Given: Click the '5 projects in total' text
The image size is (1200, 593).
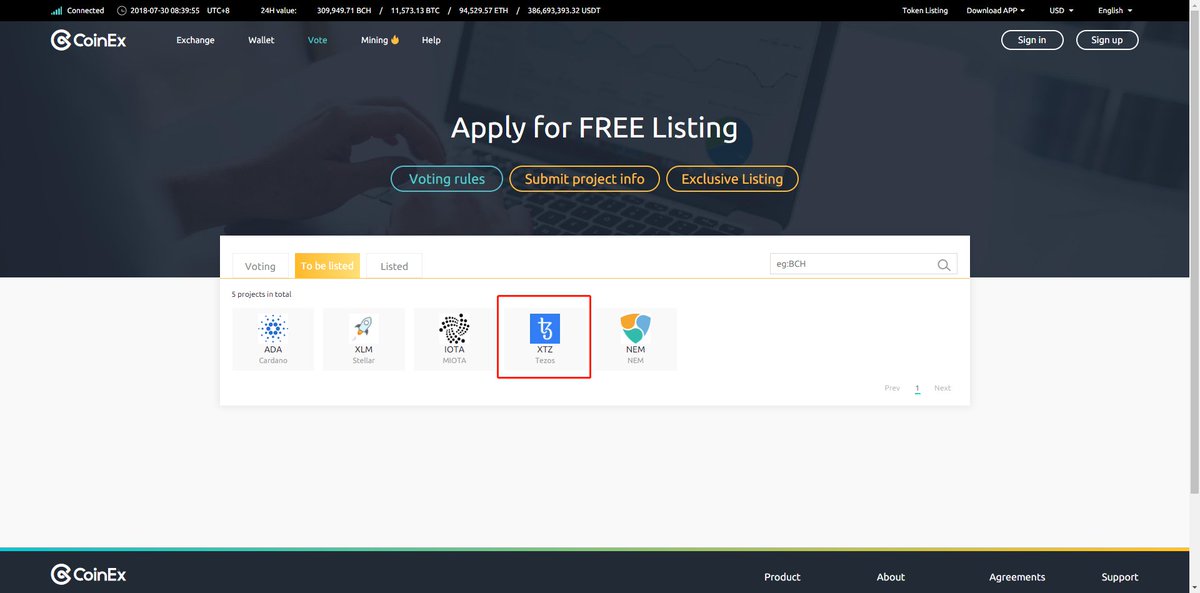Looking at the screenshot, I should pos(262,294).
